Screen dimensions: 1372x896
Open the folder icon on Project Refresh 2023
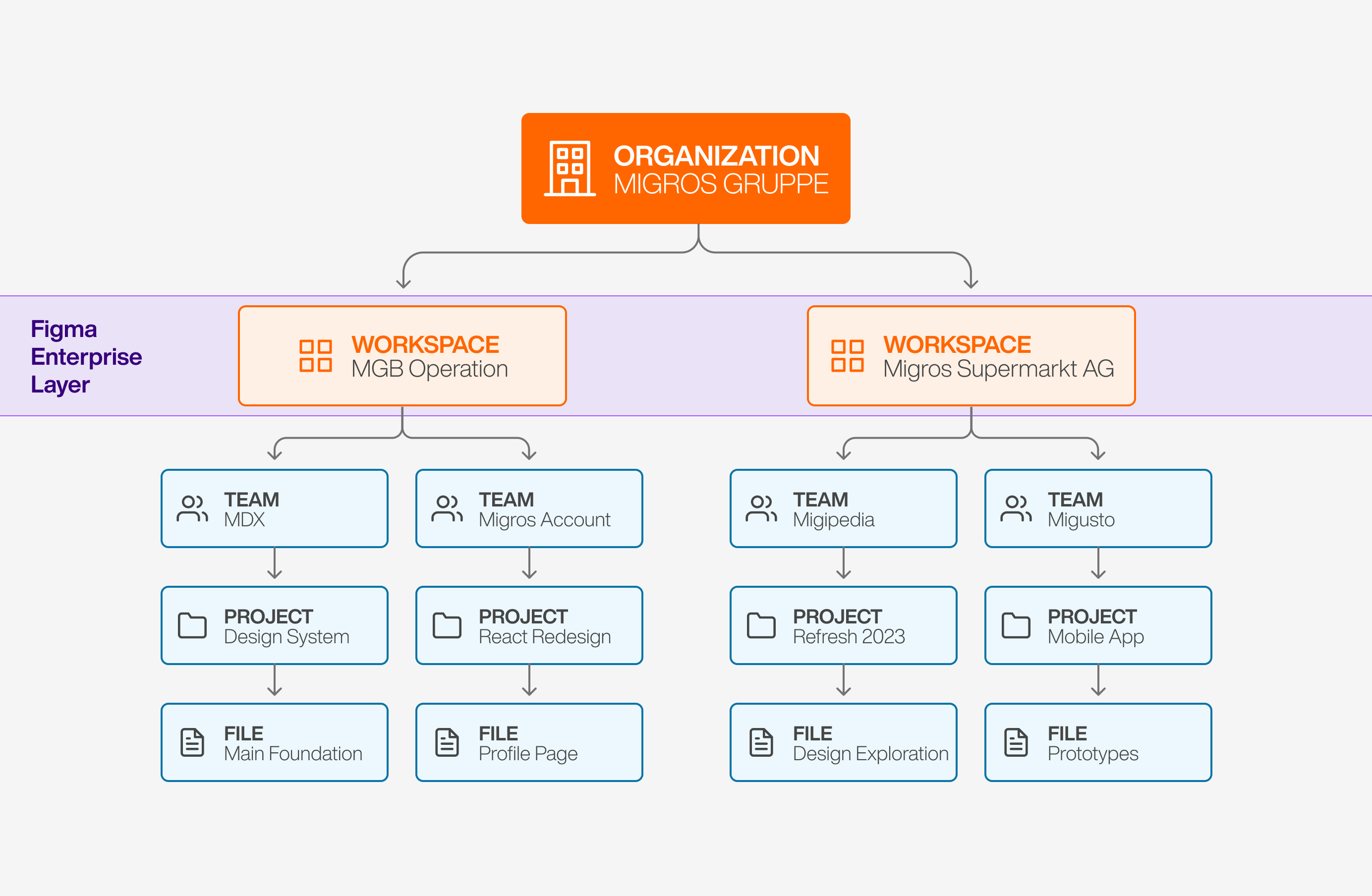pos(760,625)
